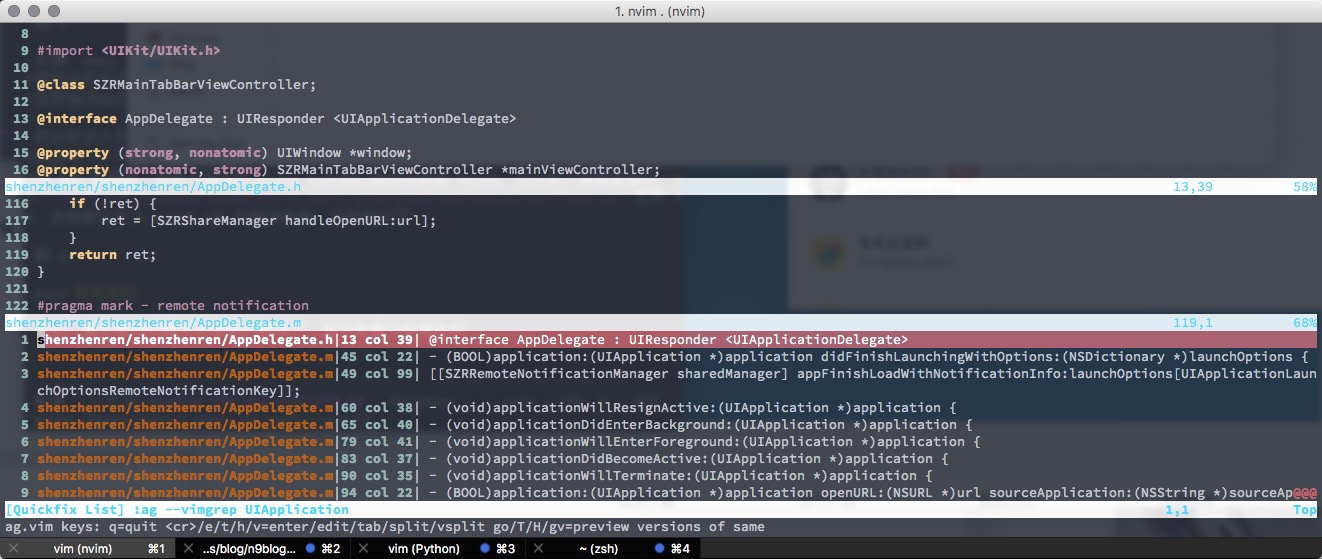Click line number 9 in AppDelegate.h

click(x=25, y=51)
